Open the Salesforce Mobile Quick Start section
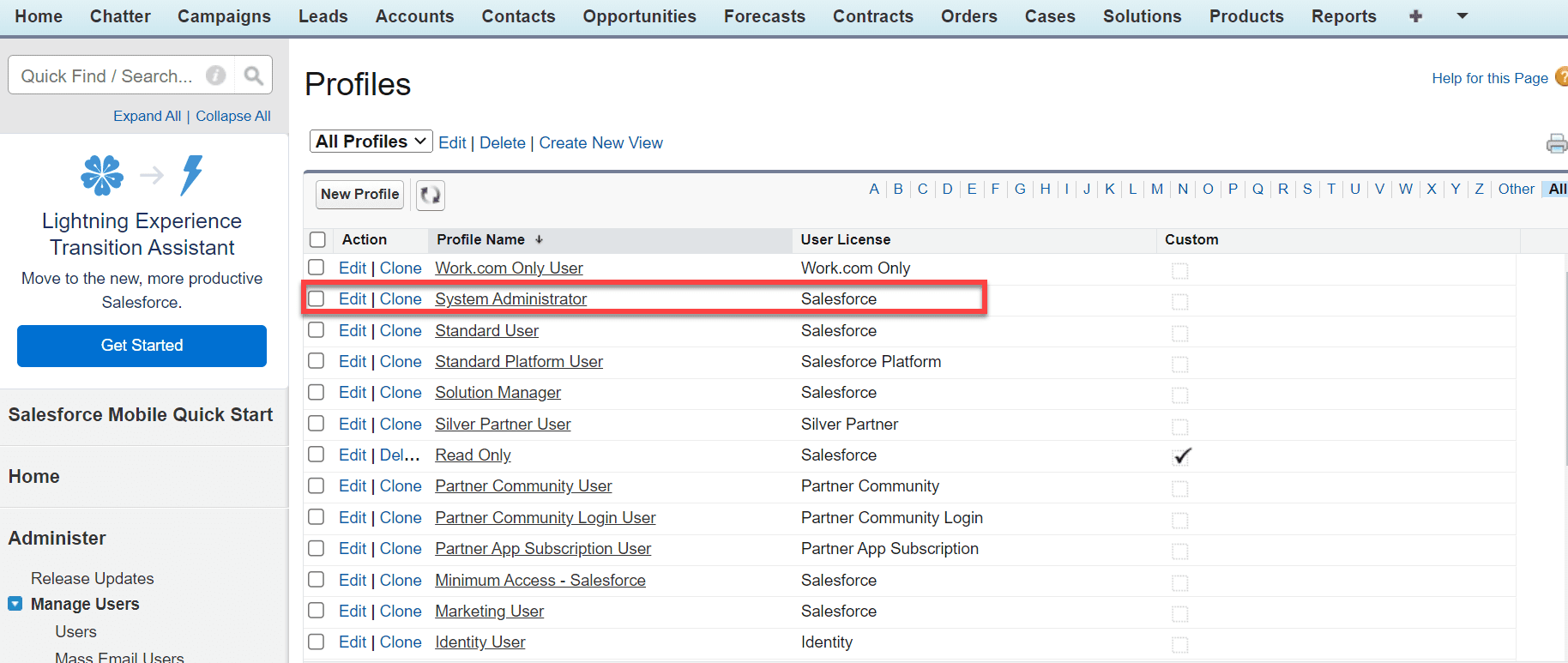Screen dimensions: 1568x663 [x=141, y=414]
